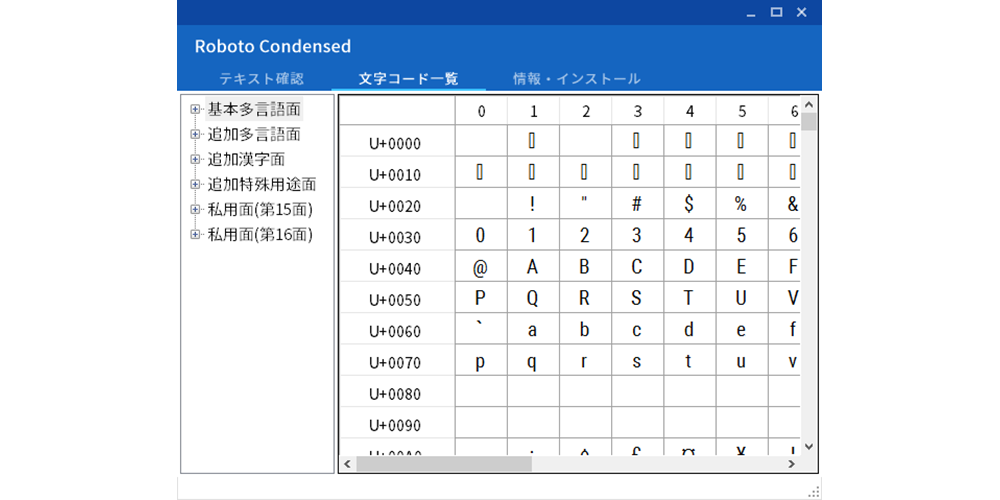Select the exclamation mark character cell

point(534,204)
